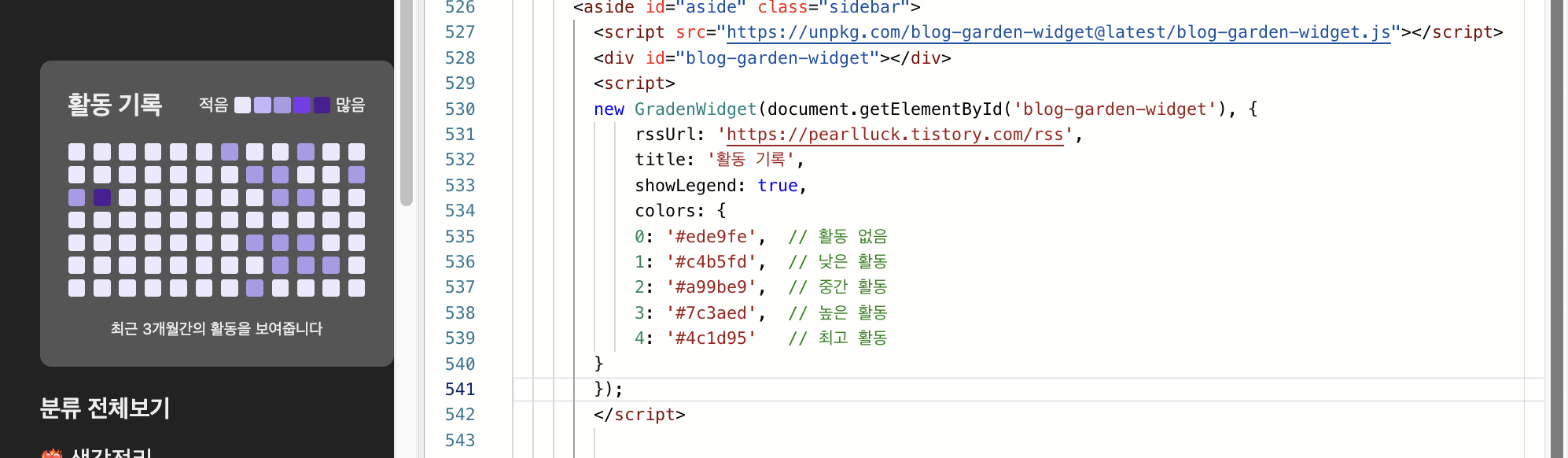Viewport: 1568px width, 458px height.
Task: Click line number 530 in the gutter
Action: click(x=460, y=109)
